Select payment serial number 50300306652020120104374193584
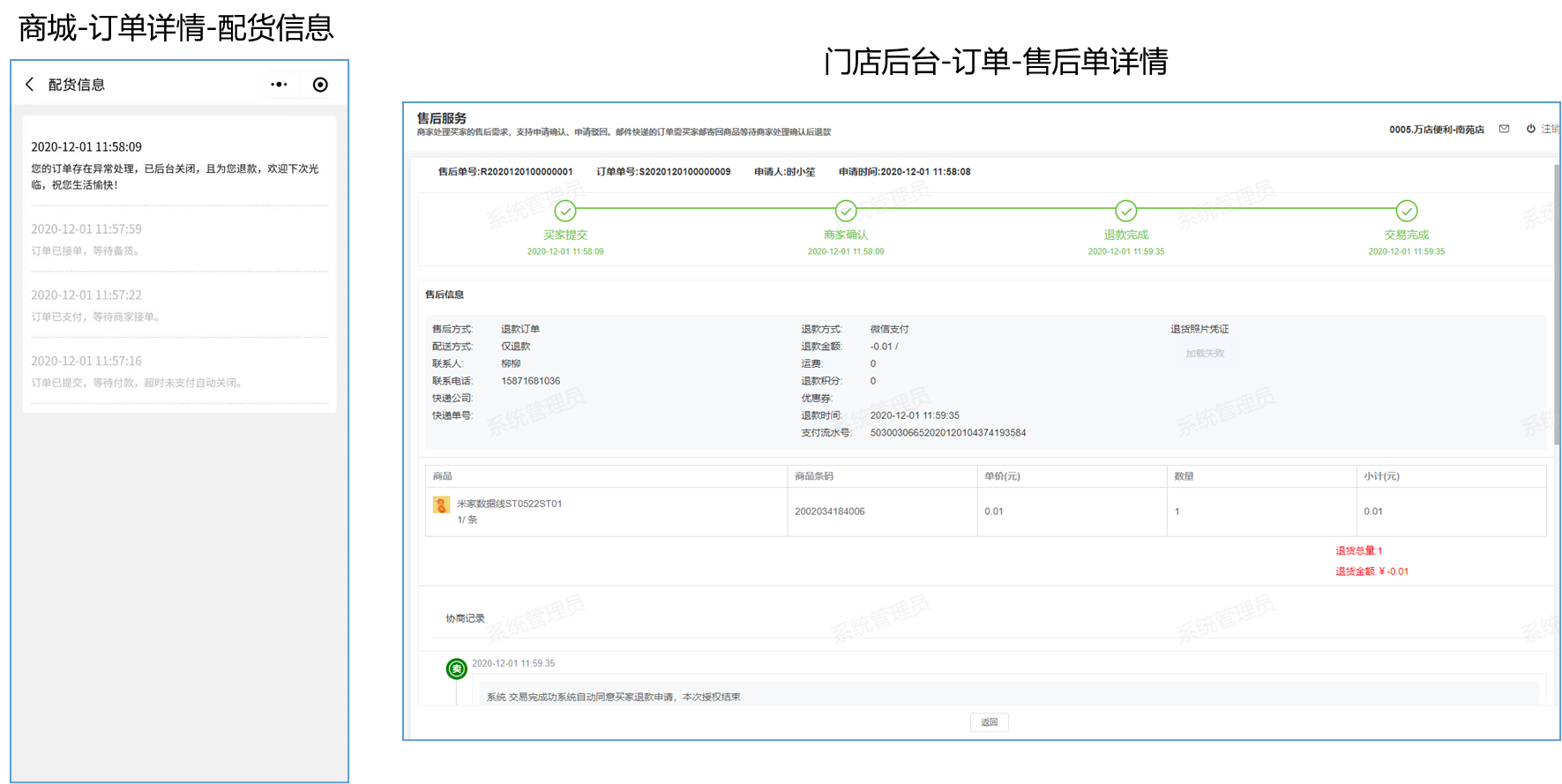This screenshot has width=1562, height=784. (948, 433)
